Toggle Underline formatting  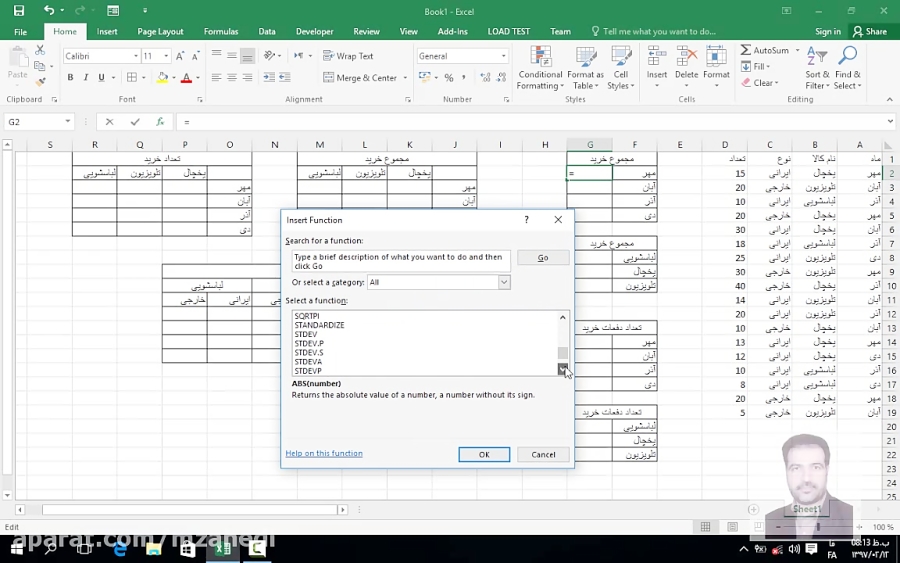[101, 77]
